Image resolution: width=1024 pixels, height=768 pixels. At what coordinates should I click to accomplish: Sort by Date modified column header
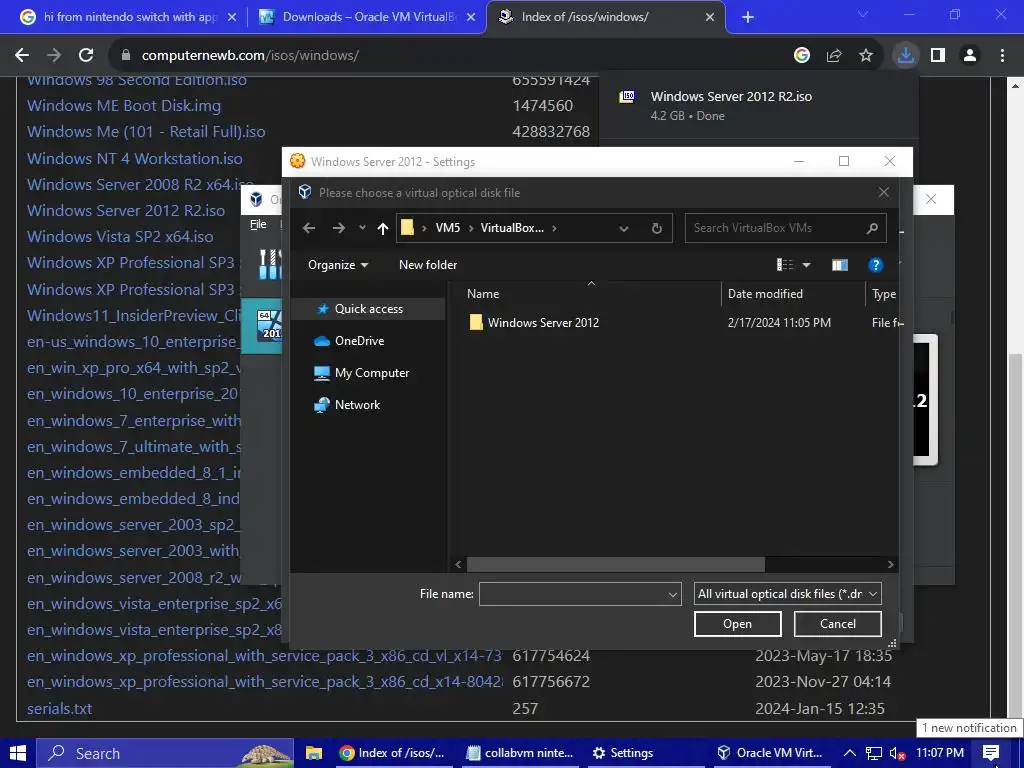click(765, 294)
